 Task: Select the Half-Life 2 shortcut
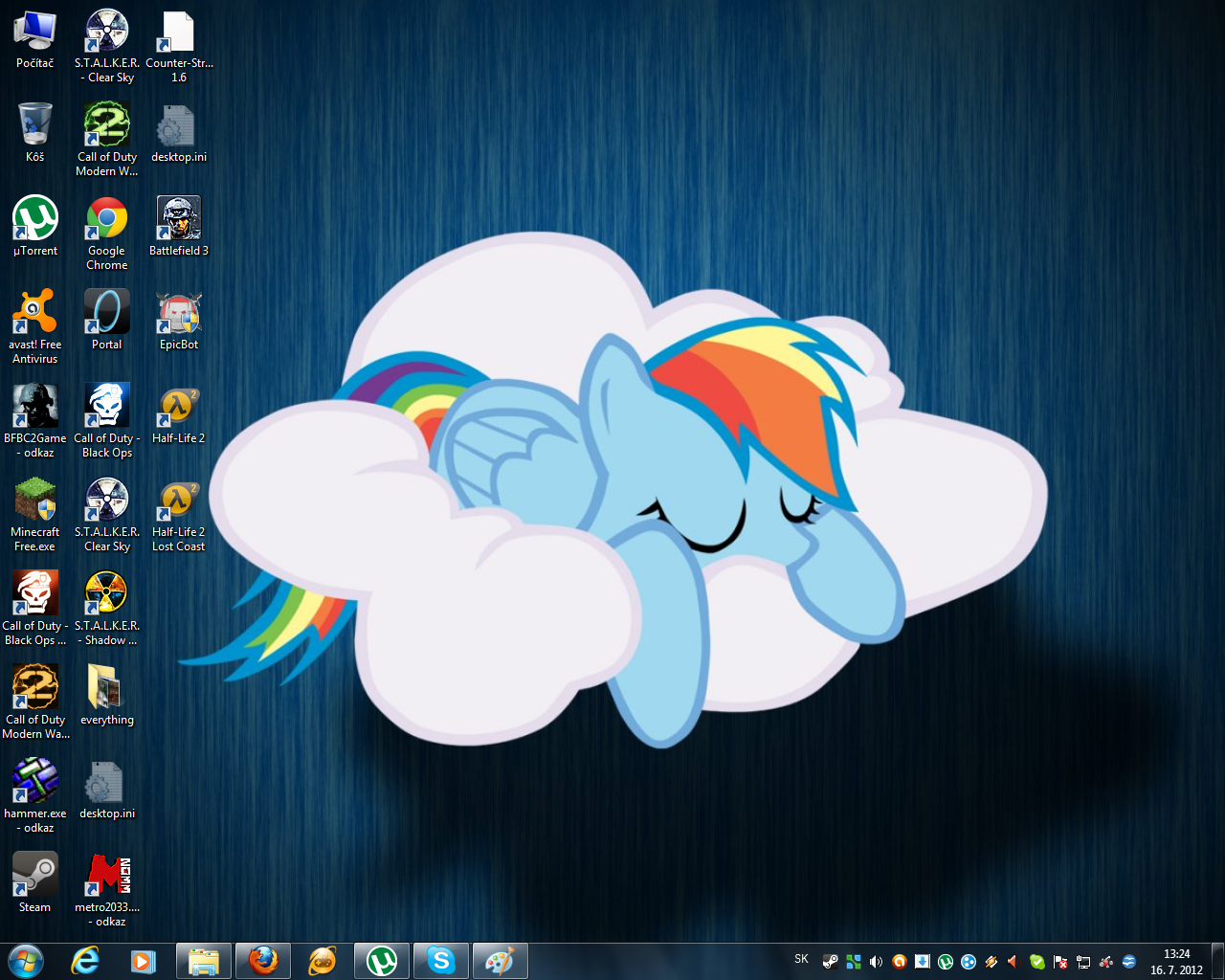coord(179,416)
